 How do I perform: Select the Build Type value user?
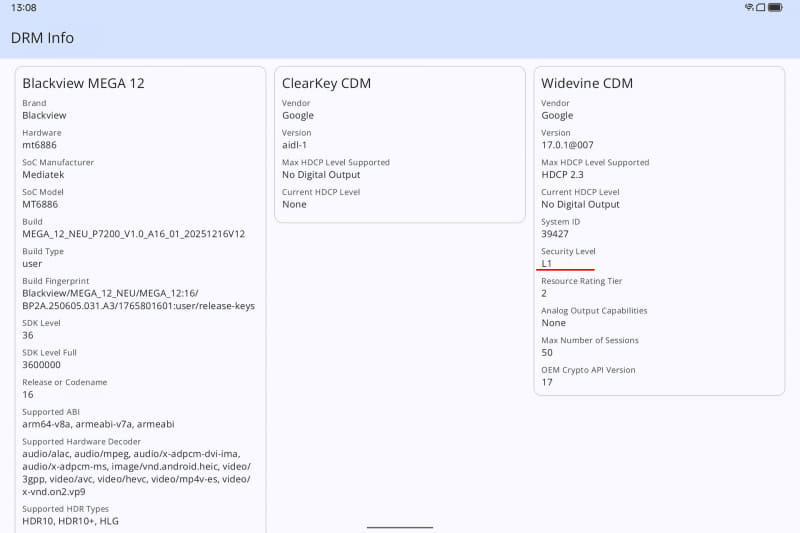pyautogui.click(x=32, y=264)
